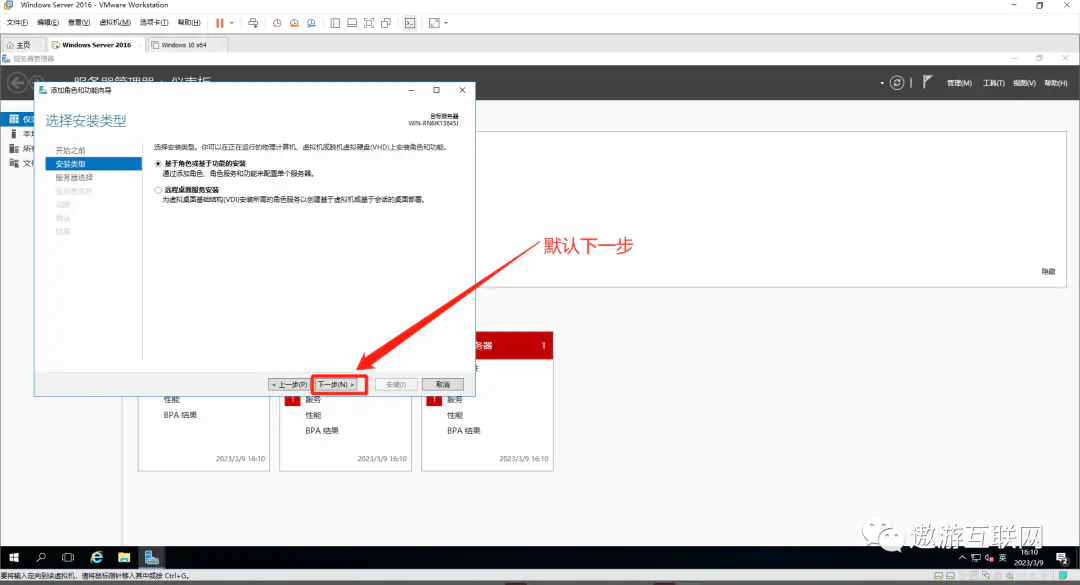This screenshot has width=1080, height=585.
Task: Open 帮助(H) menu in Server Manager
Action: [1055, 83]
